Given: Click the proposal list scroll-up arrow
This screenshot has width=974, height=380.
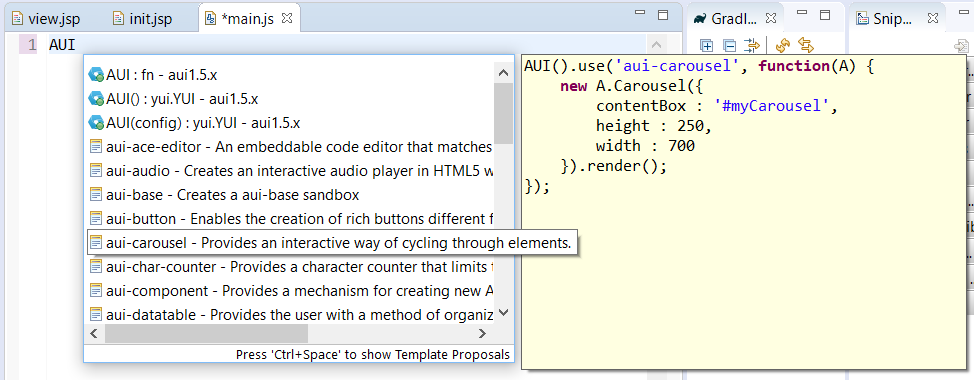Looking at the screenshot, I should 504,73.
